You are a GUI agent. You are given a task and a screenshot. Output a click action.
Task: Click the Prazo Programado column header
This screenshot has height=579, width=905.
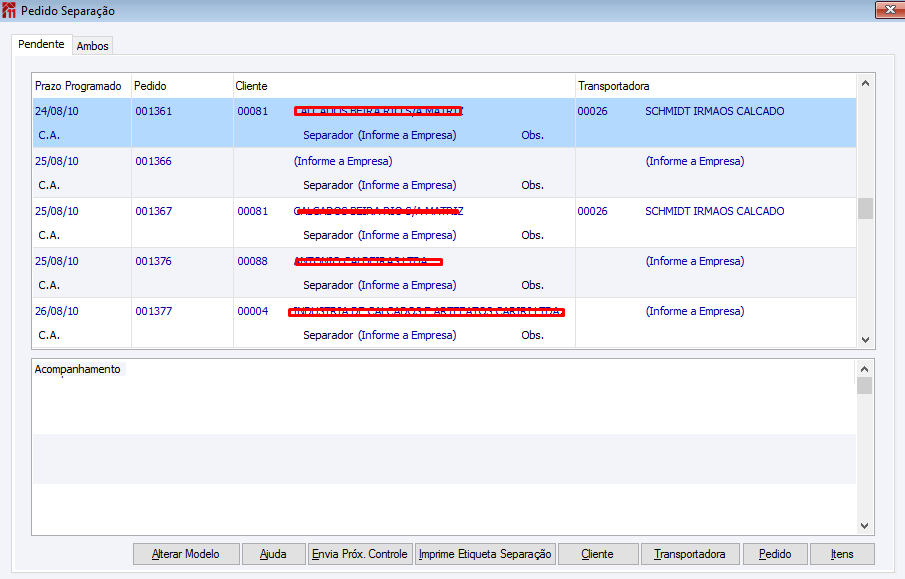[78, 86]
